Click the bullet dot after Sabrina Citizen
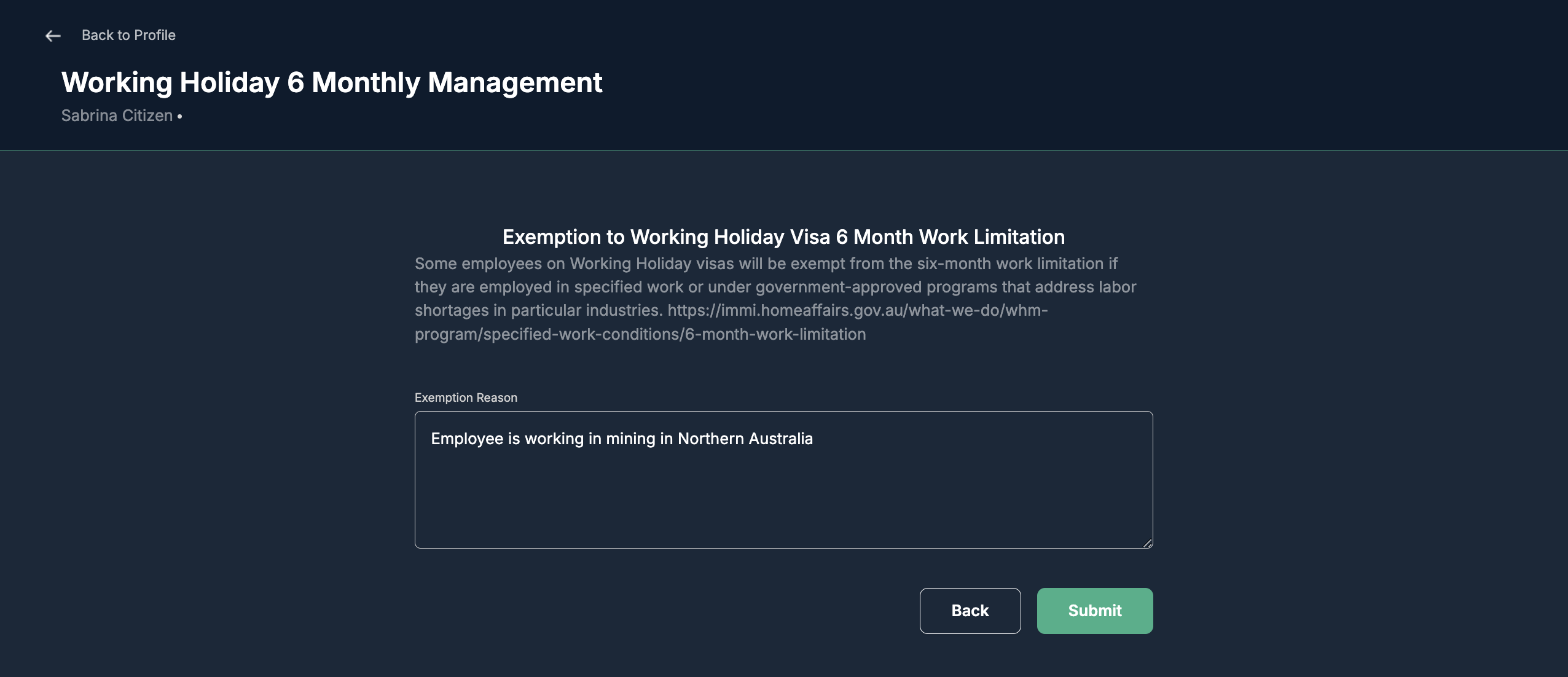Viewport: 1568px width, 677px height. point(179,116)
